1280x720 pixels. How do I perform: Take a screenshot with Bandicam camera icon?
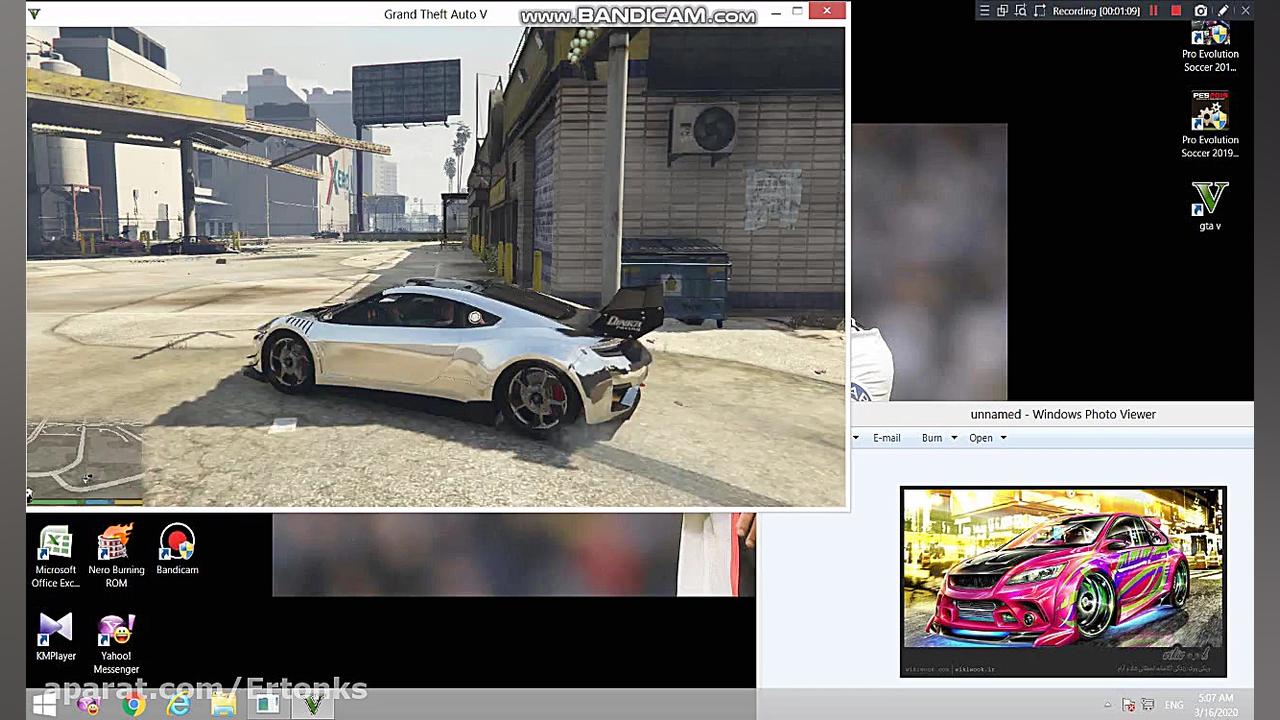point(1201,10)
